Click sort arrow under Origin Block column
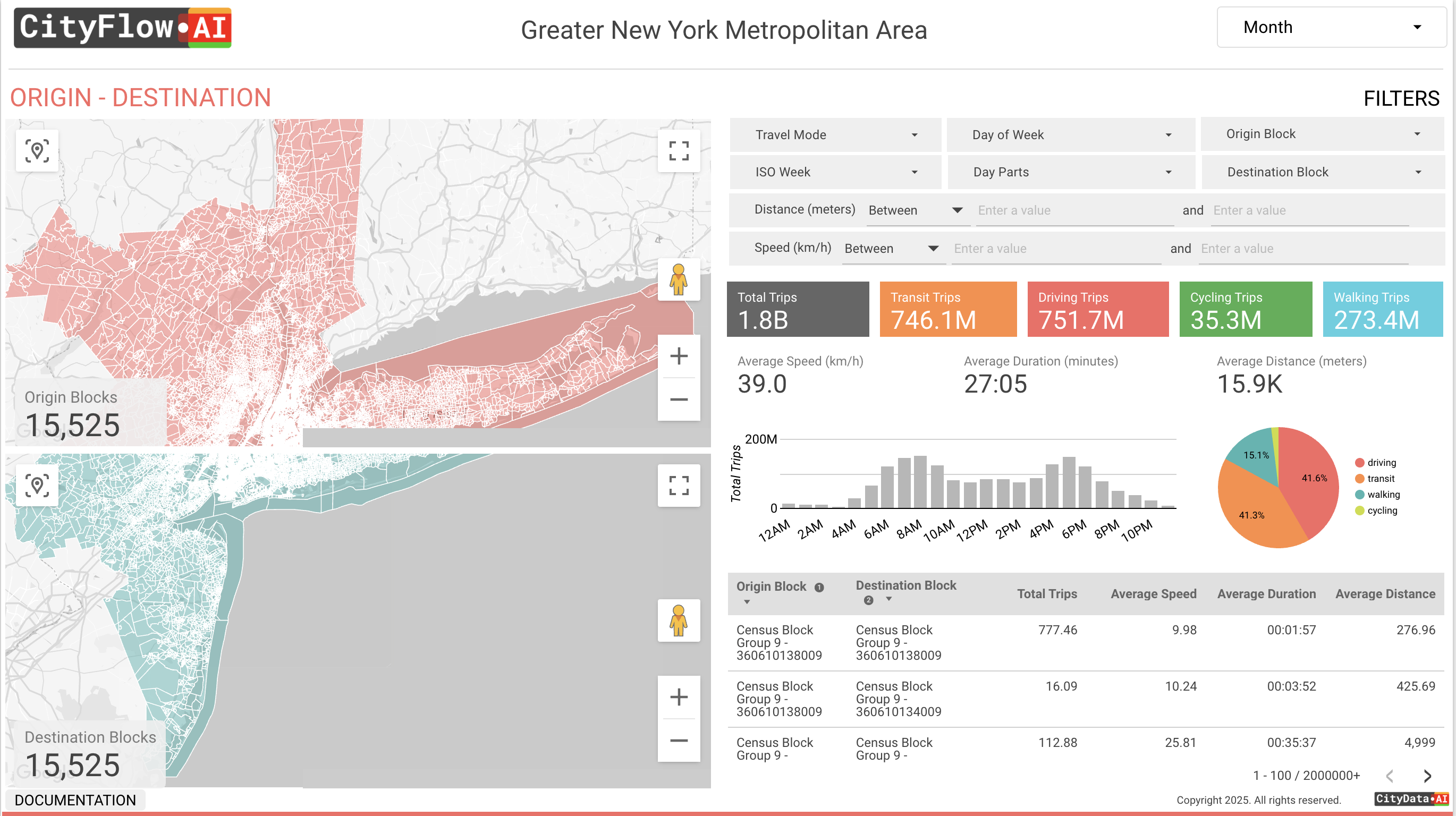This screenshot has width=1456, height=816. (747, 602)
